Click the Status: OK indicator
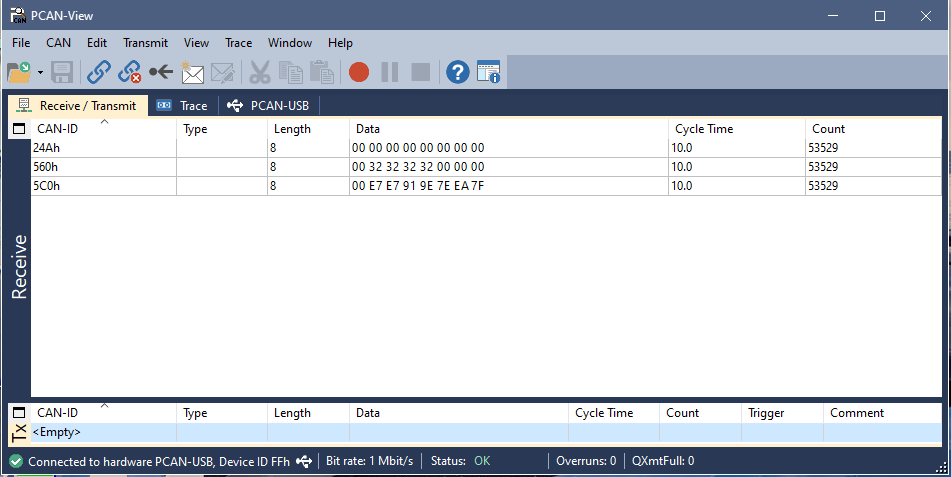This screenshot has height=477, width=951. 460,461
